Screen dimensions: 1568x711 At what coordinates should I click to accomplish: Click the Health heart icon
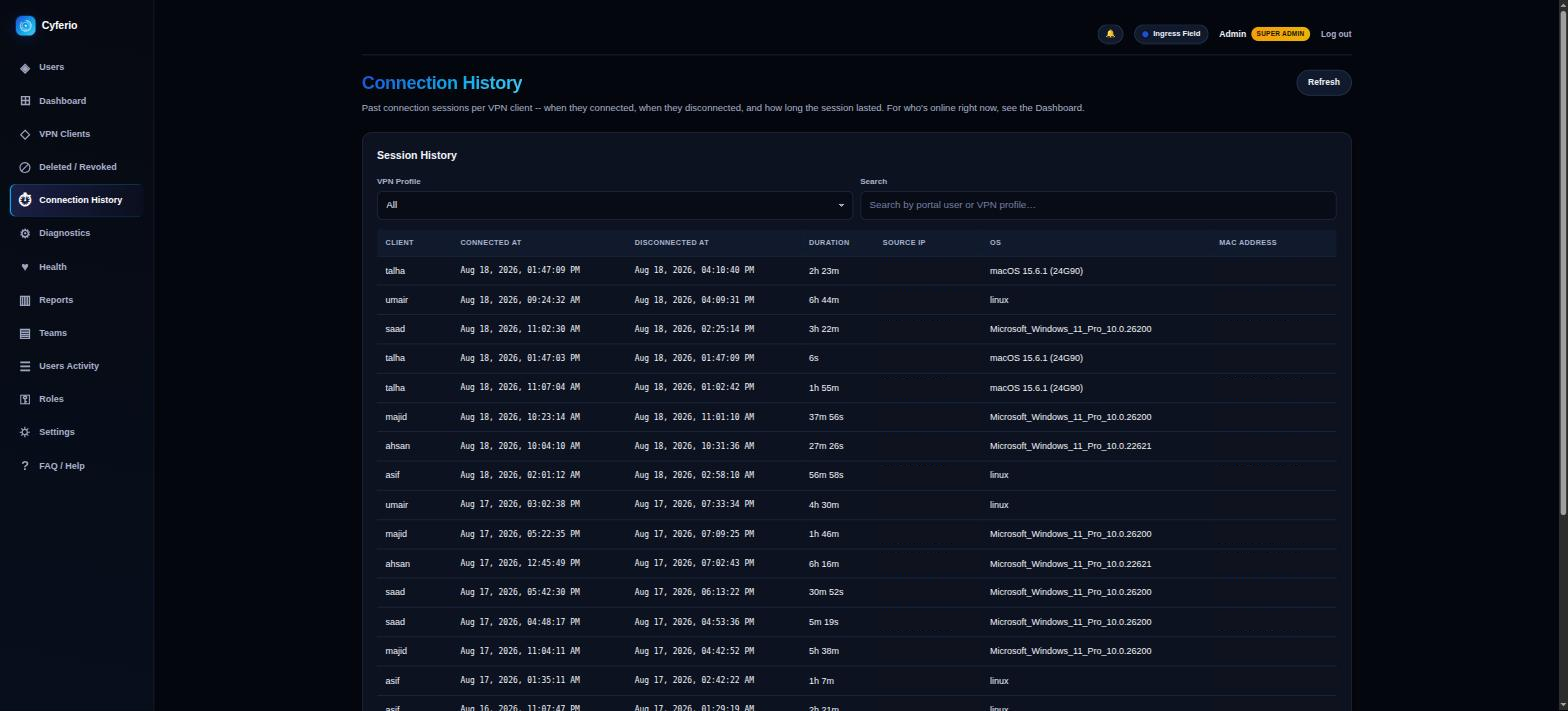25,267
